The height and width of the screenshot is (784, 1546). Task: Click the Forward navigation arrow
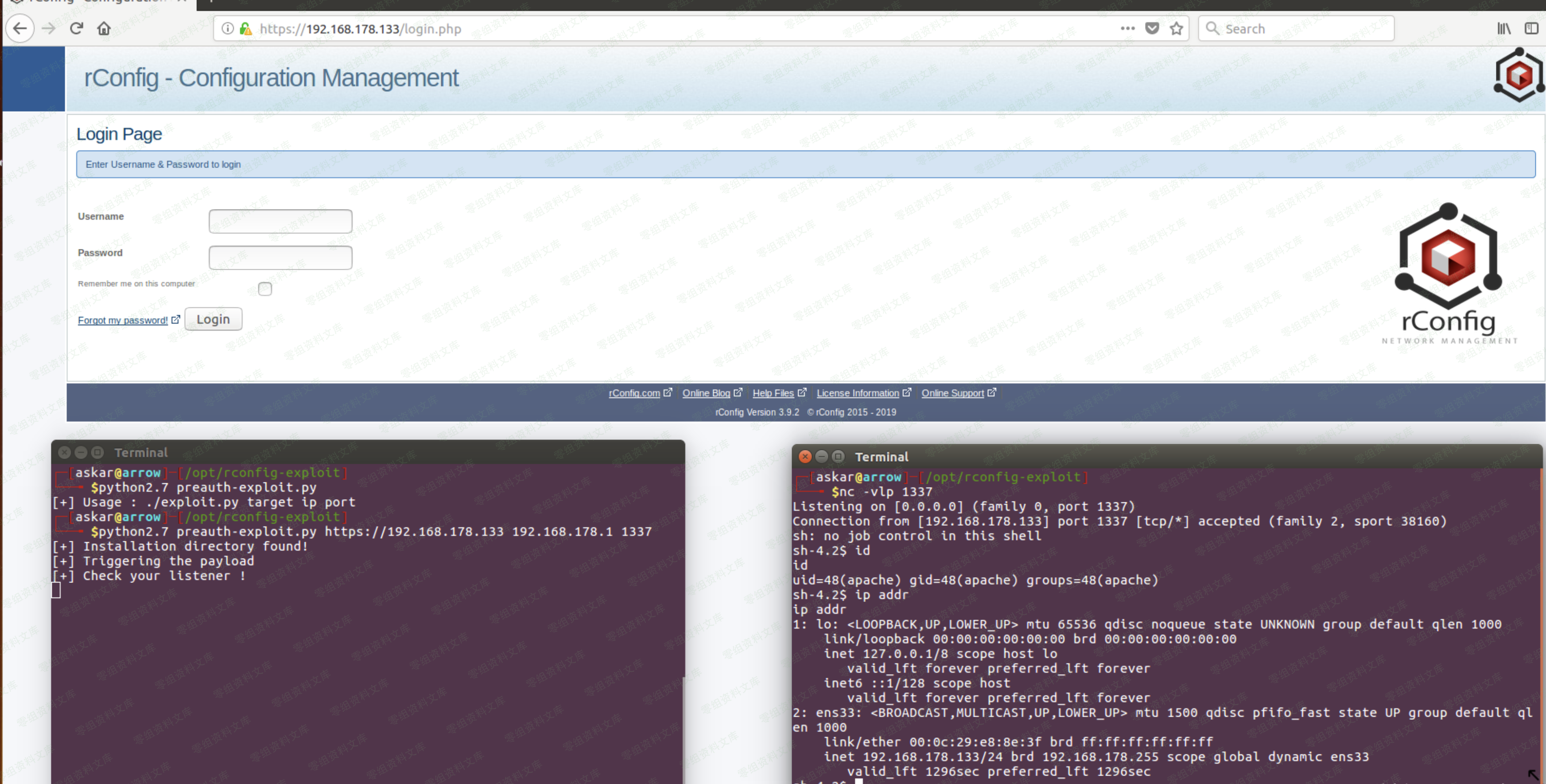pos(49,28)
